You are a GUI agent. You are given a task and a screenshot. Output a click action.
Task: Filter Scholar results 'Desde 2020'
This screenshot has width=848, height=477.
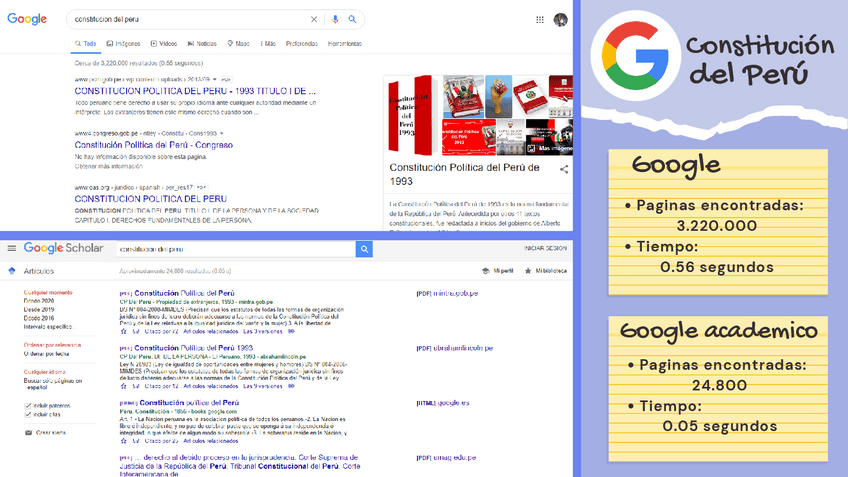point(39,301)
